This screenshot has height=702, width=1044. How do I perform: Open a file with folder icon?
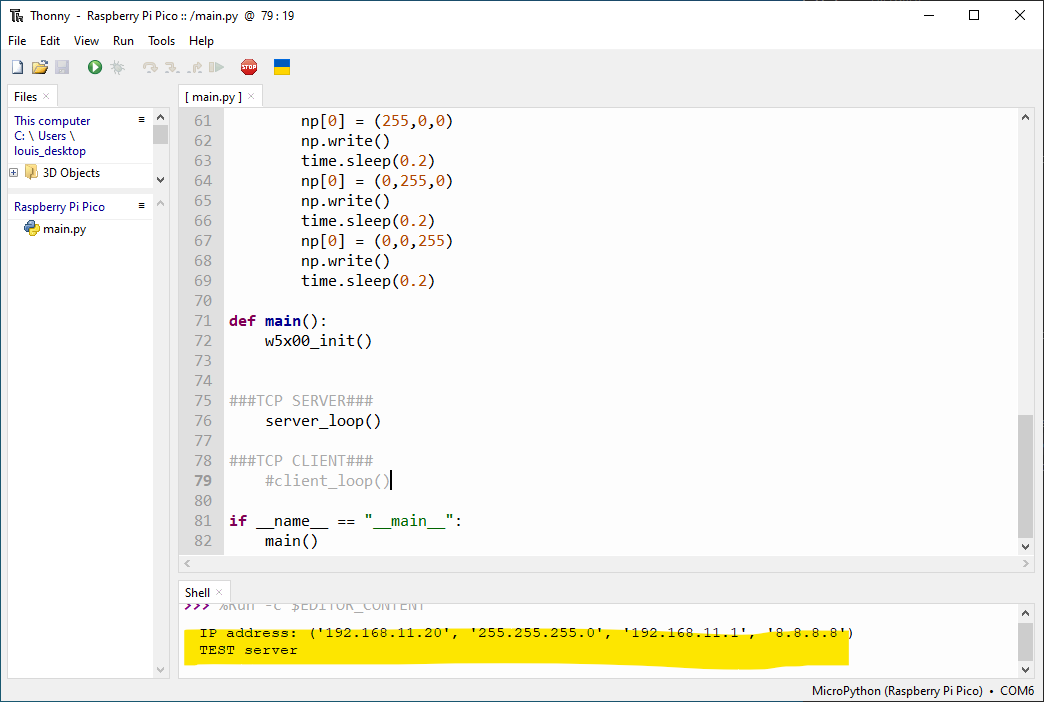point(40,67)
